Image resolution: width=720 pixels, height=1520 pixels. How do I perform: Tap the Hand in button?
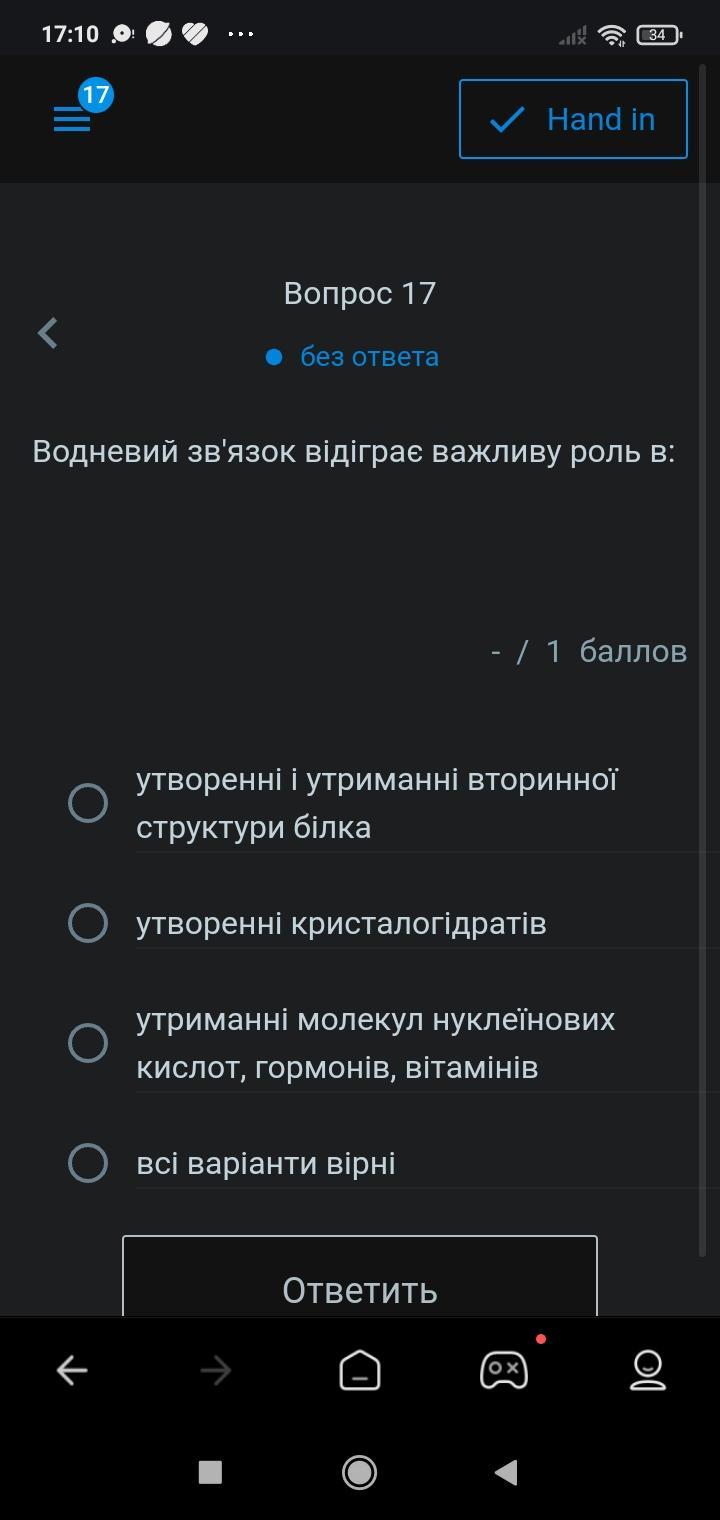point(573,119)
